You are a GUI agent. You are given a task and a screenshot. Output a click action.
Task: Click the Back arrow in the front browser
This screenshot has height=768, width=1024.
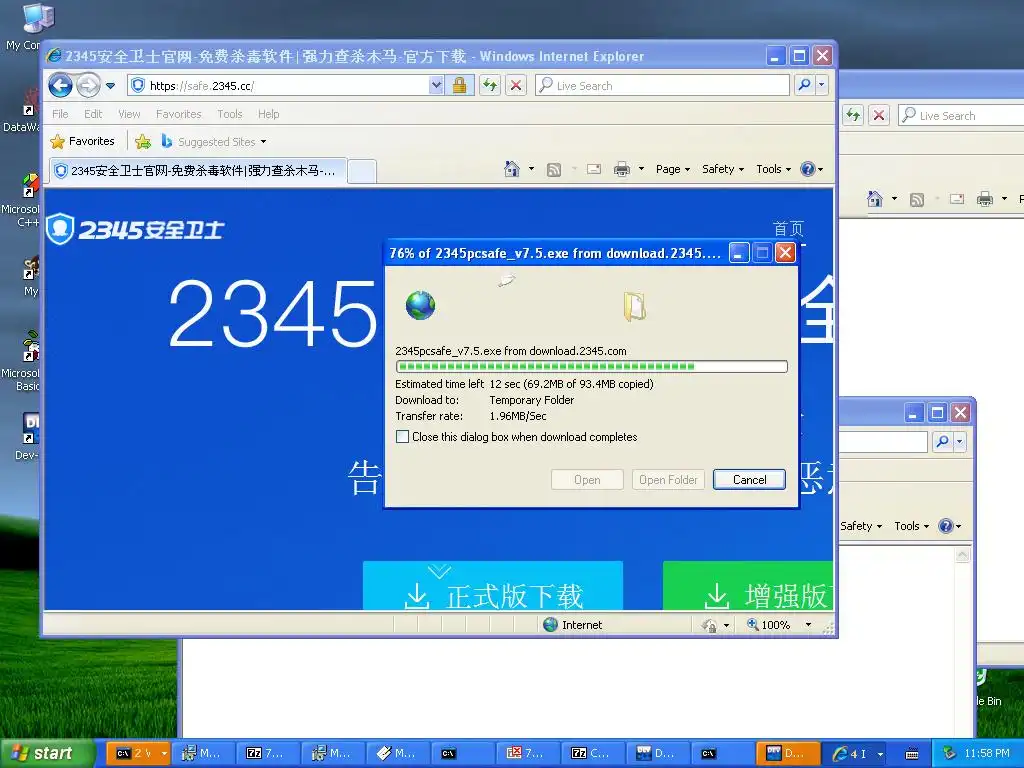(x=60, y=86)
